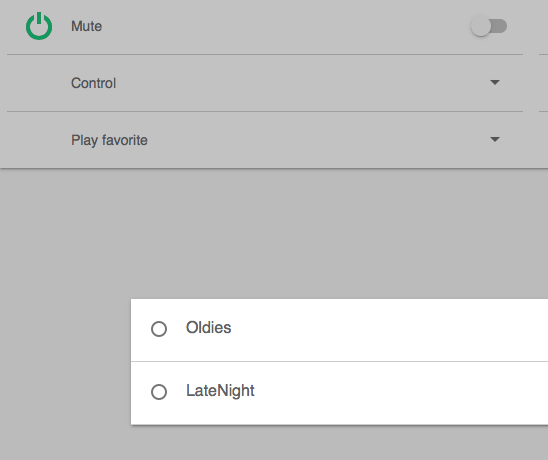
Task: Click the Control label text
Action: click(93, 83)
